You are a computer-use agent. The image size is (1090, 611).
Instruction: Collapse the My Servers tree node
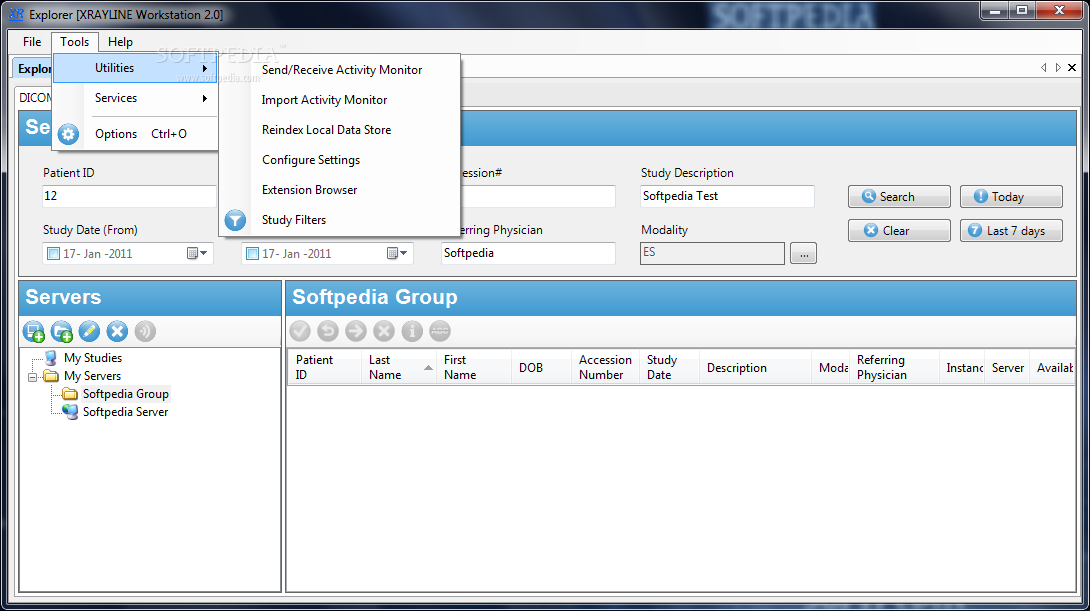click(32, 377)
